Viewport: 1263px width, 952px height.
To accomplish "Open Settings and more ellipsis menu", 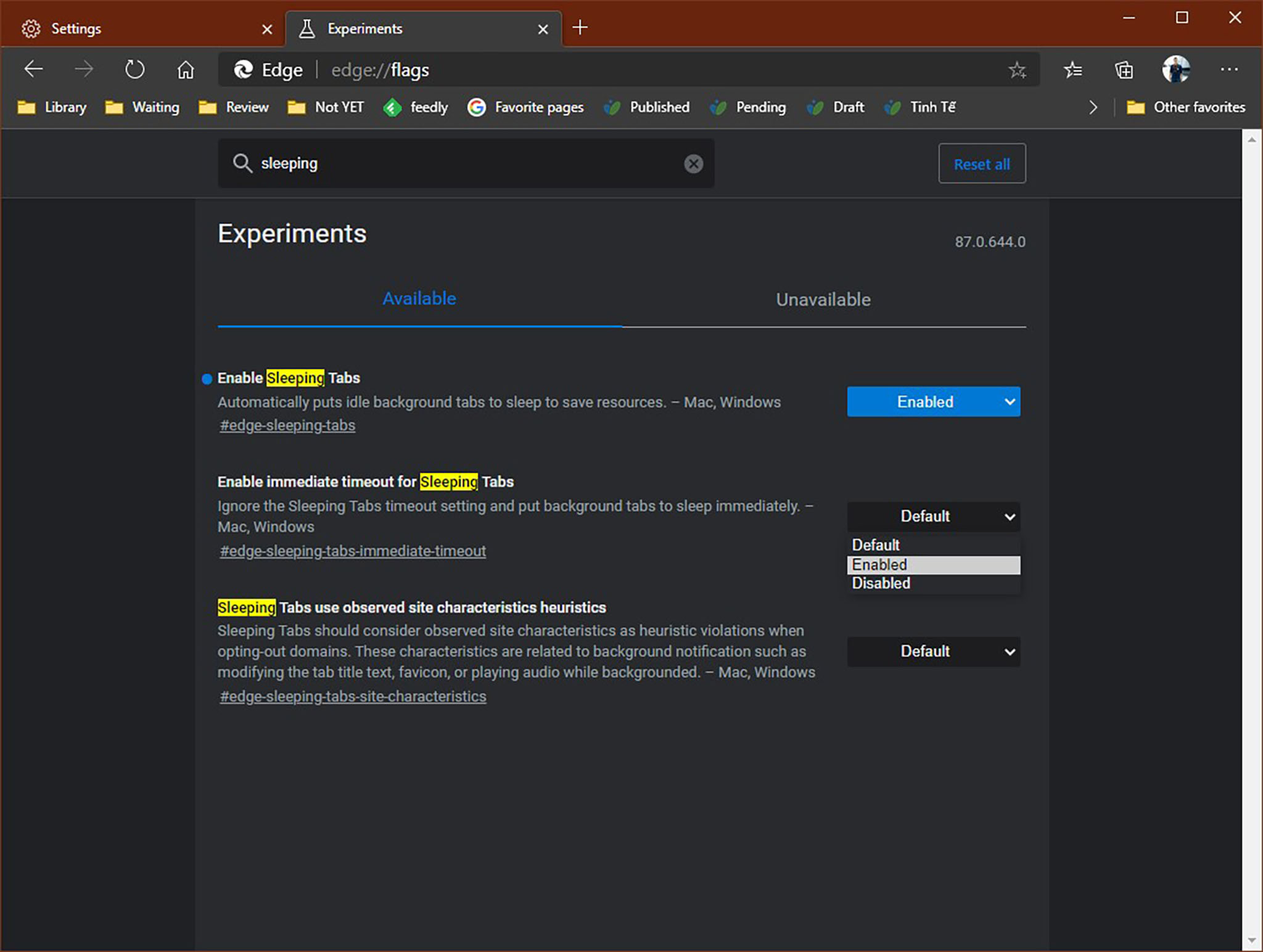I will (1228, 69).
